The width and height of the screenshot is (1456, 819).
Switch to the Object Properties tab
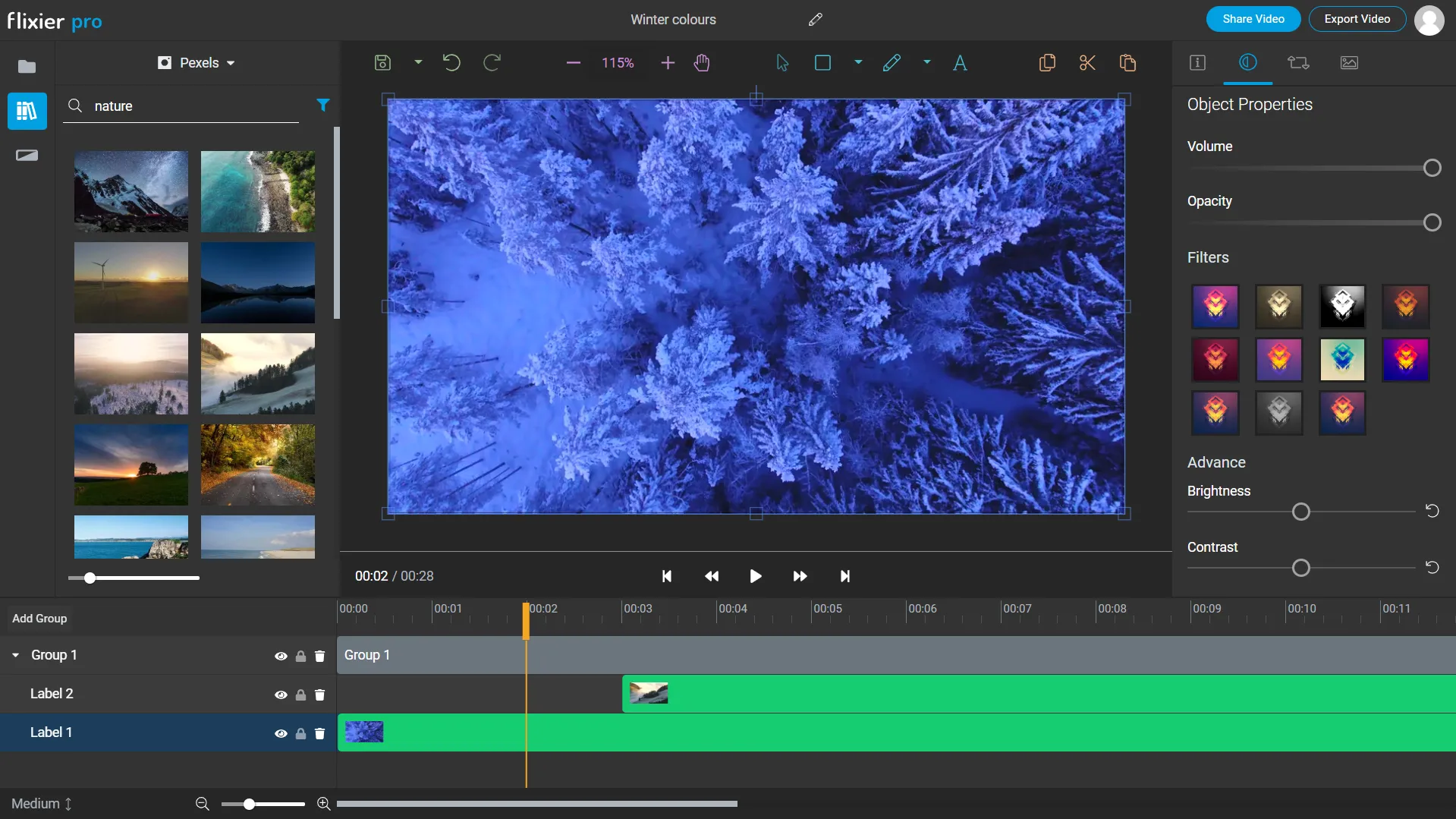(1247, 63)
